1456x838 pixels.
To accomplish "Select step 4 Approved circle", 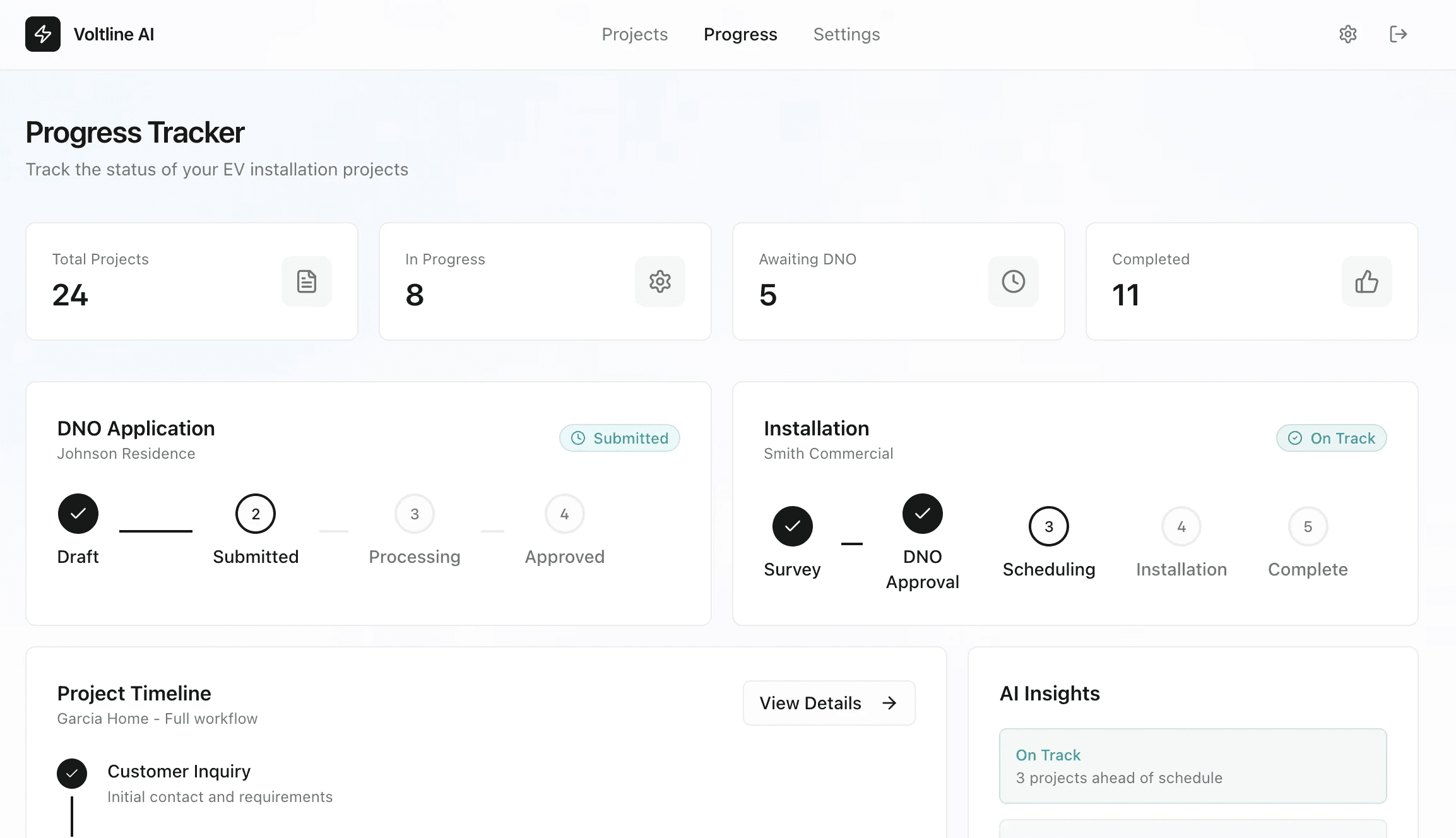I will [x=564, y=514].
